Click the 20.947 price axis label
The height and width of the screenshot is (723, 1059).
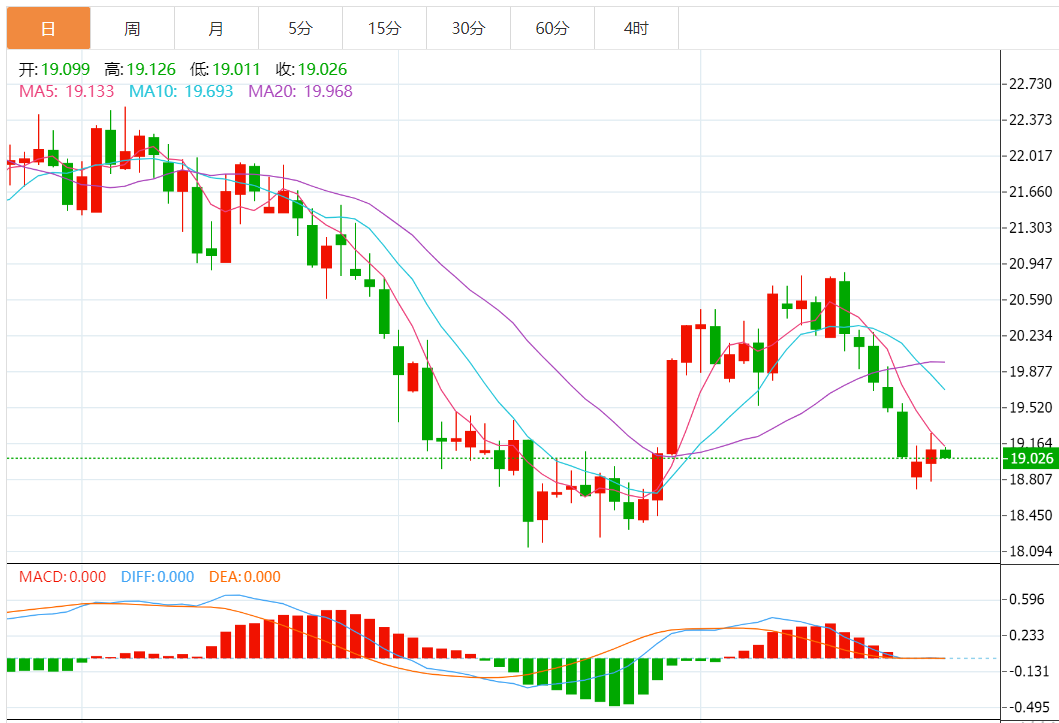click(x=1030, y=263)
